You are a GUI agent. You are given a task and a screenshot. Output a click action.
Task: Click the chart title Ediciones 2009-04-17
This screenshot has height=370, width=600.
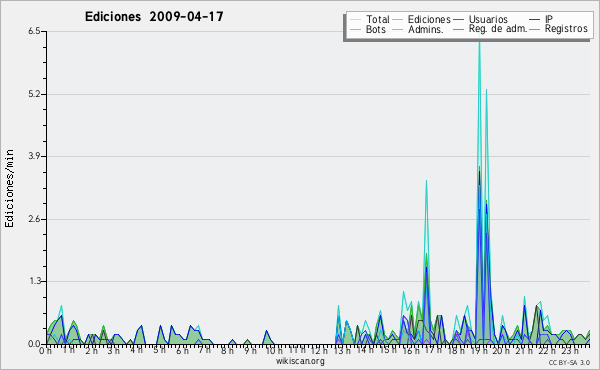(154, 17)
